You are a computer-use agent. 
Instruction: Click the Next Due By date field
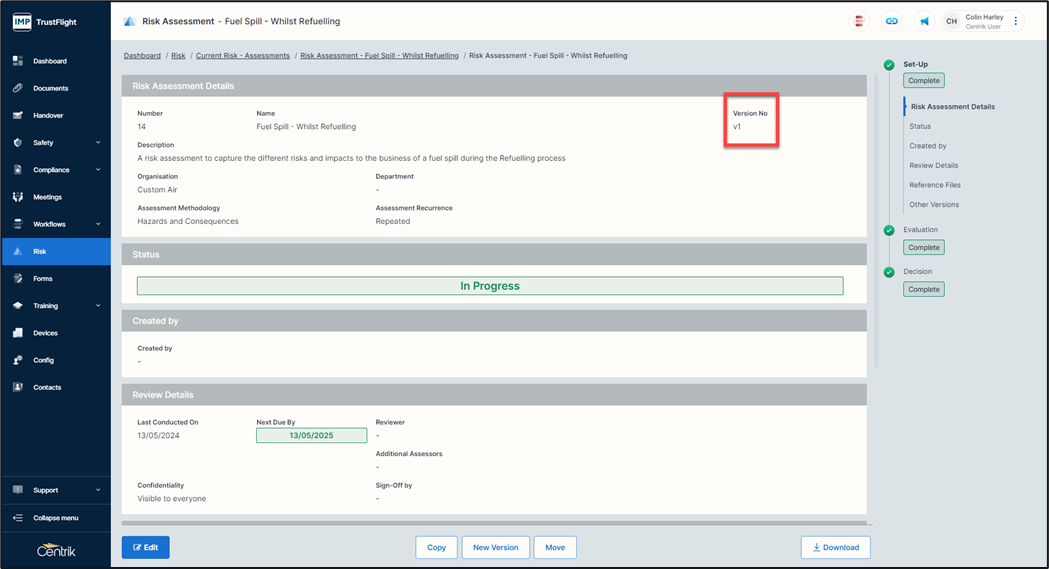pyautogui.click(x=311, y=435)
